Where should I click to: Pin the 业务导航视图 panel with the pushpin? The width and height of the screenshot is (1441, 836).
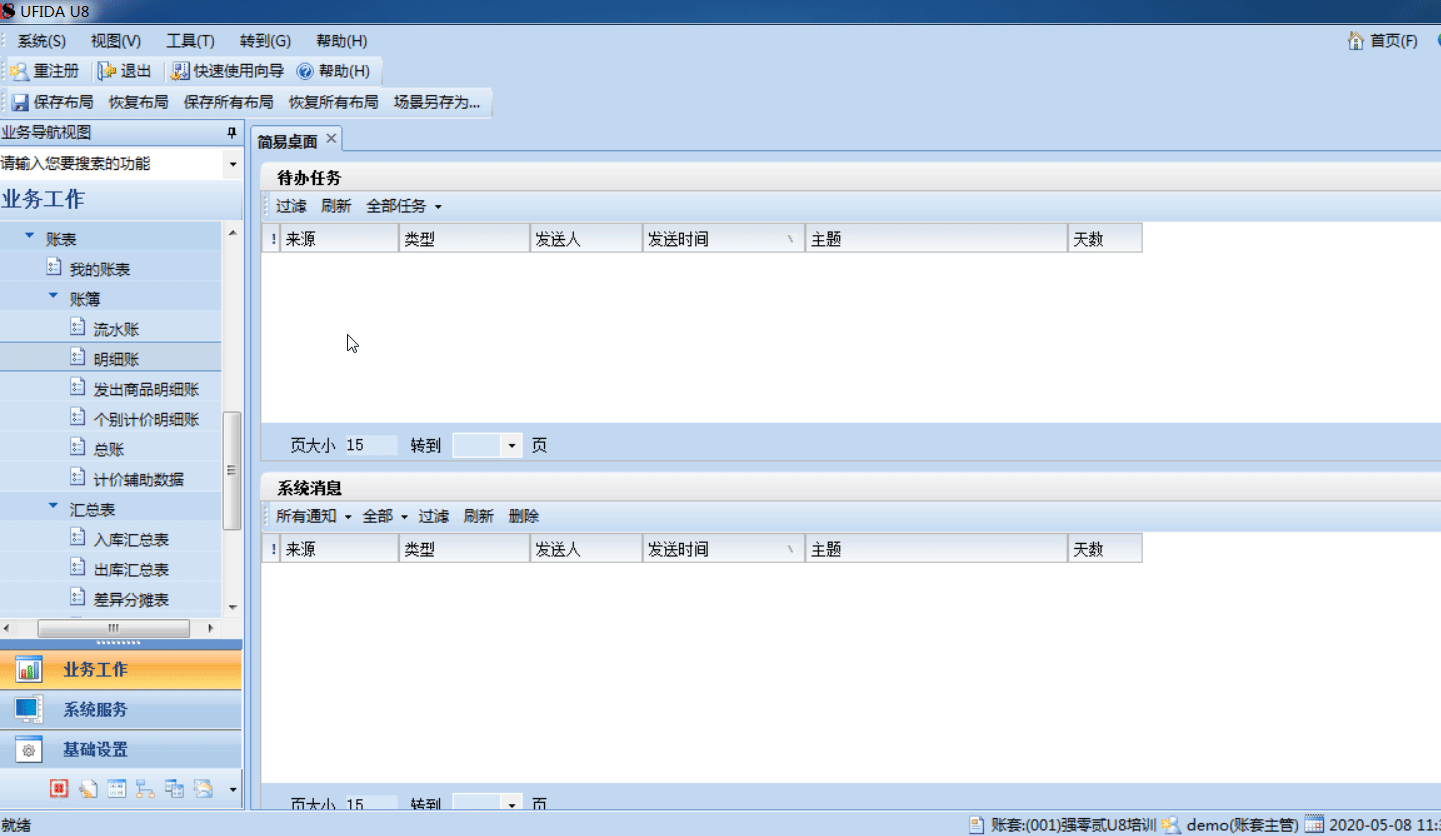pyautogui.click(x=232, y=133)
